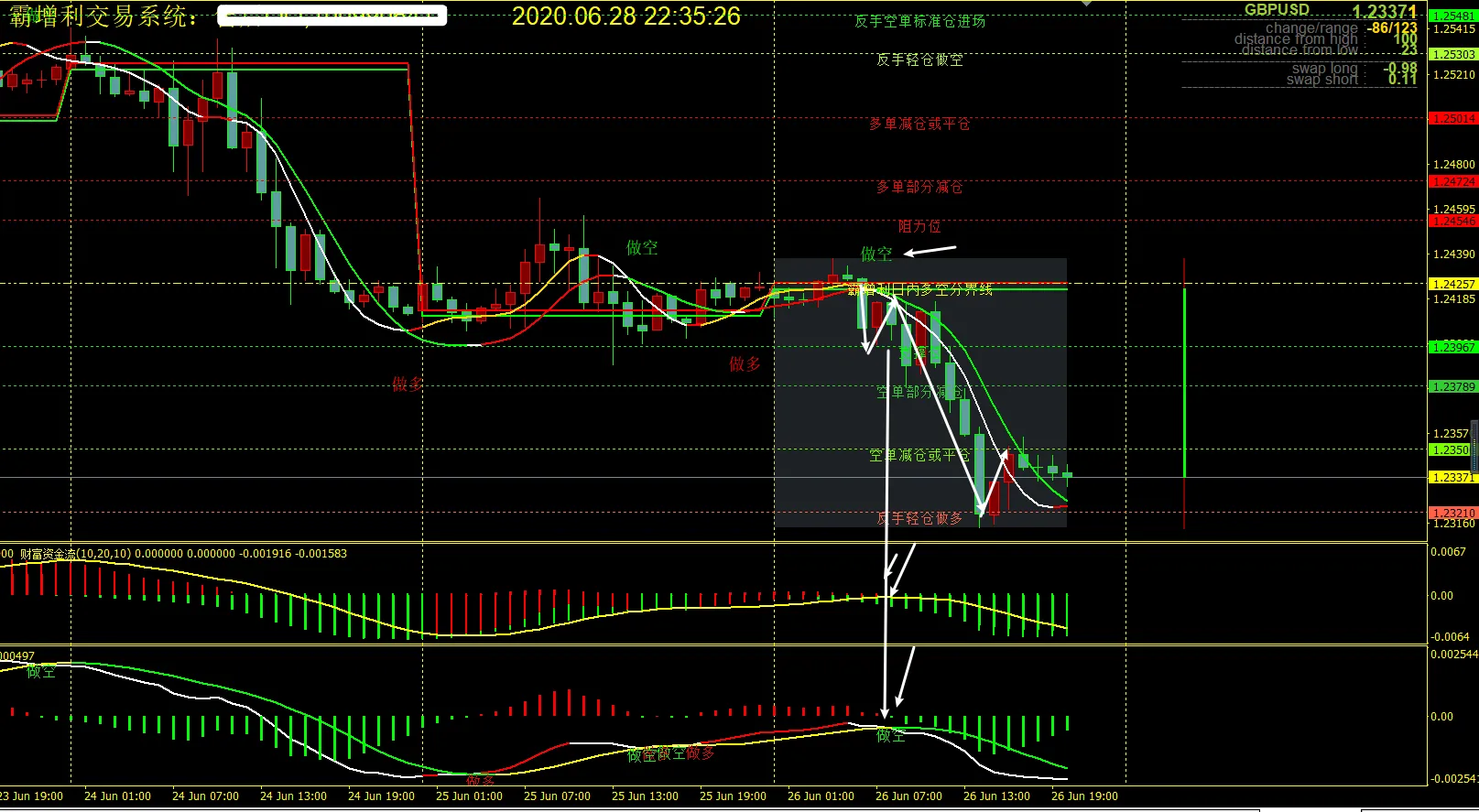Click the 反手轻仓做多 level label
This screenshot has height=812, width=1479.
pyautogui.click(x=919, y=518)
